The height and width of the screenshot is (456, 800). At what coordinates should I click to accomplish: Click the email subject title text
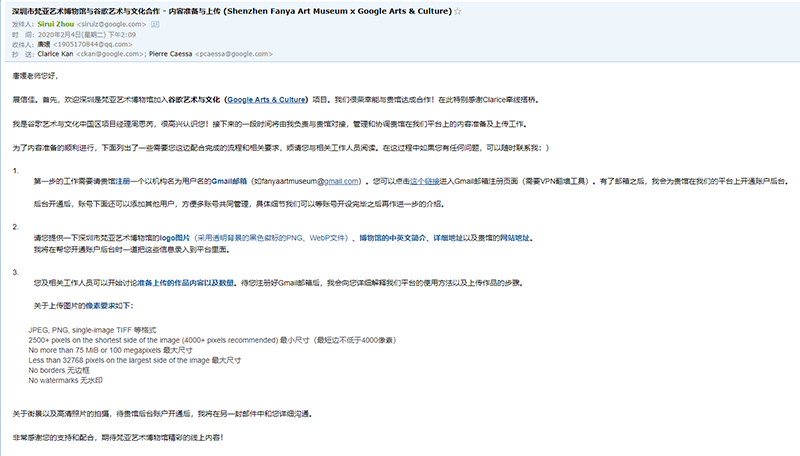[x=232, y=11]
